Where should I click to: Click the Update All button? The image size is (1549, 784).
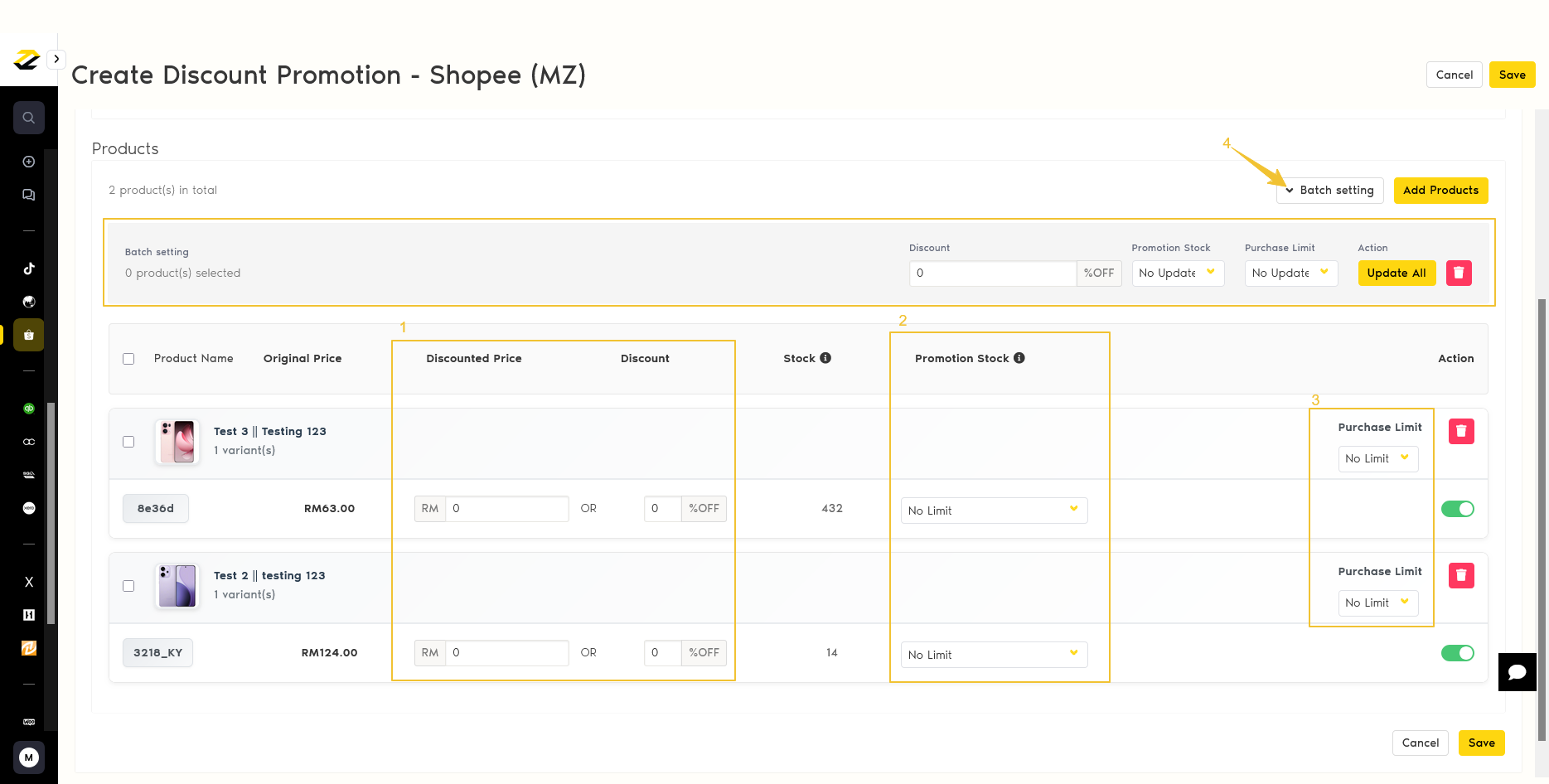point(1397,273)
